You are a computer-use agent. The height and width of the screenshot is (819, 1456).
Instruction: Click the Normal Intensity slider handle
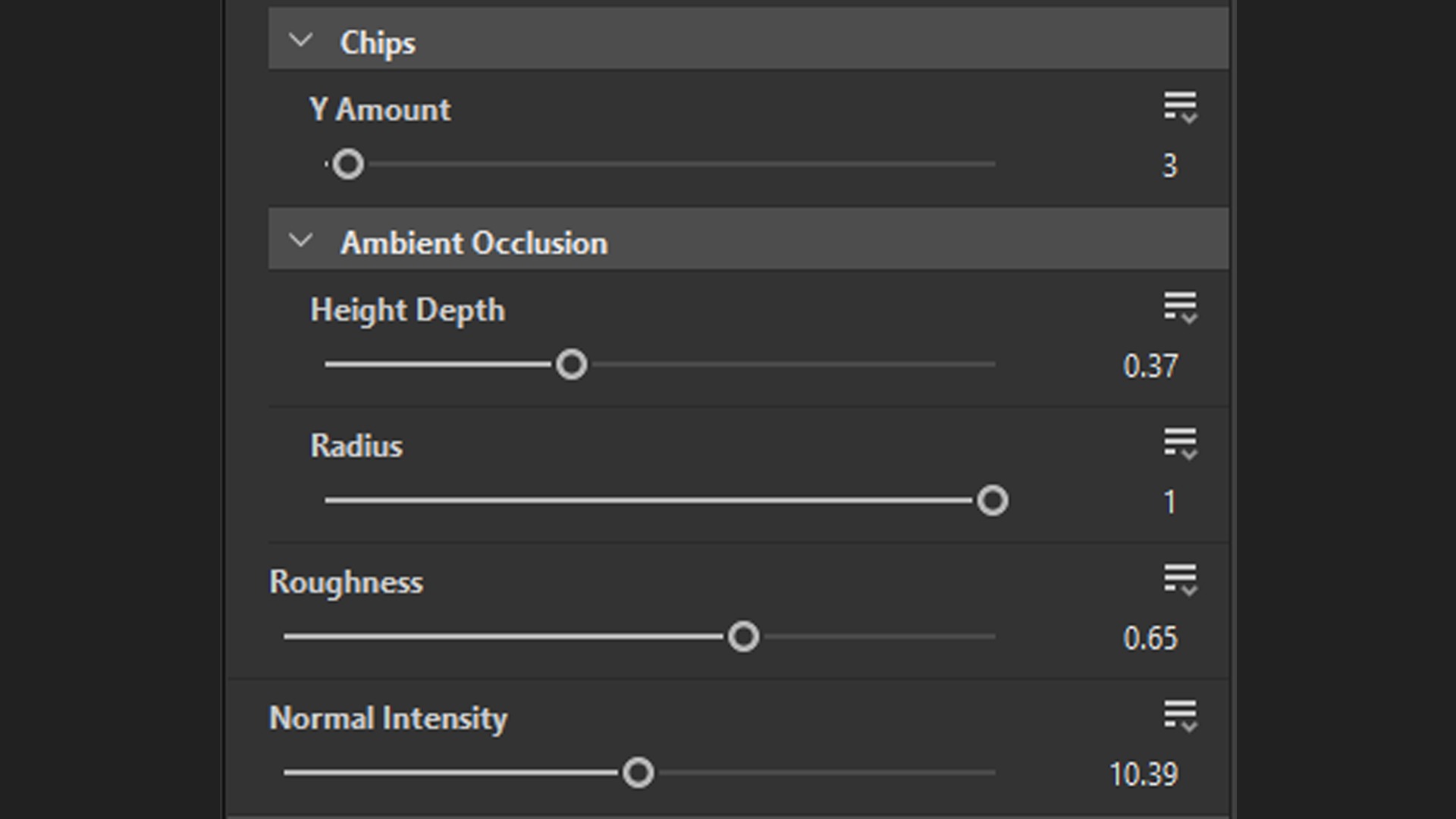638,773
